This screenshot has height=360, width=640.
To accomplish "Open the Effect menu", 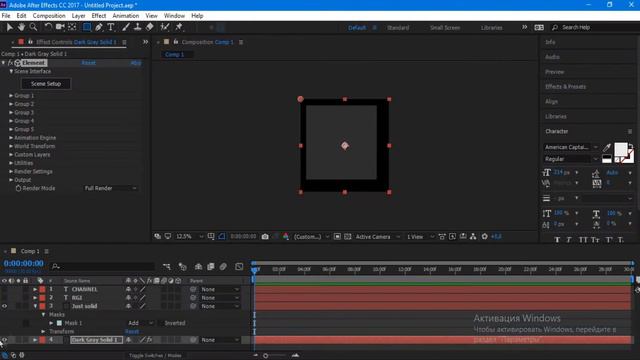I will pyautogui.click(x=99, y=16).
